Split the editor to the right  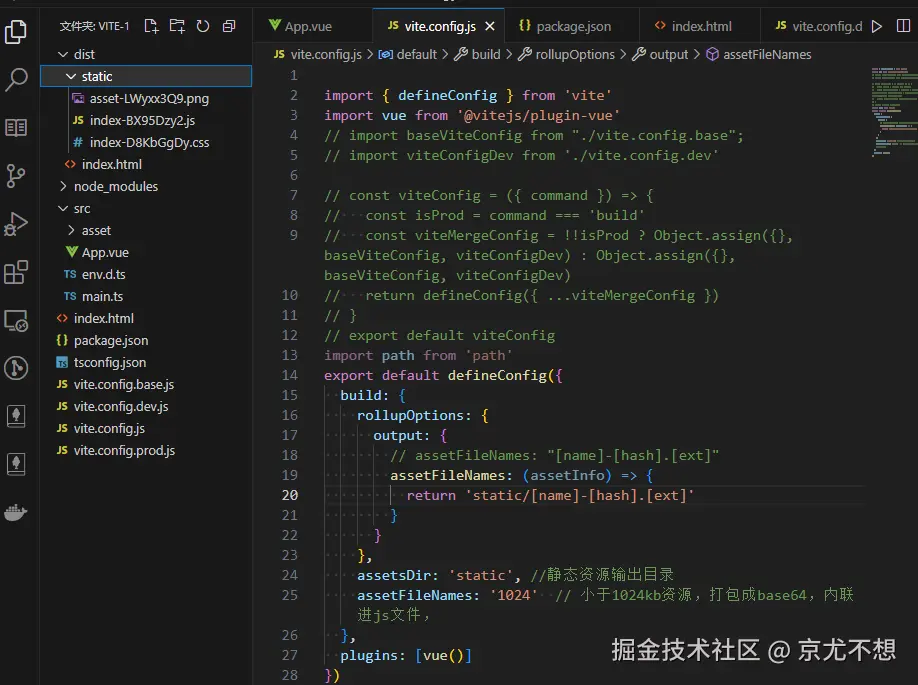pyautogui.click(x=903, y=26)
